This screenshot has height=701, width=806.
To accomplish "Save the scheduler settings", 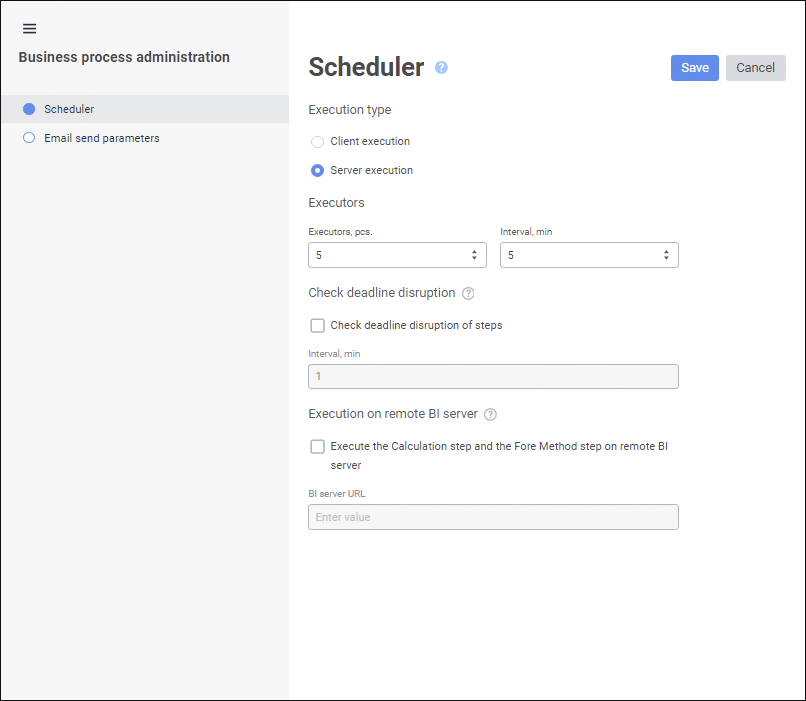I will pyautogui.click(x=694, y=68).
